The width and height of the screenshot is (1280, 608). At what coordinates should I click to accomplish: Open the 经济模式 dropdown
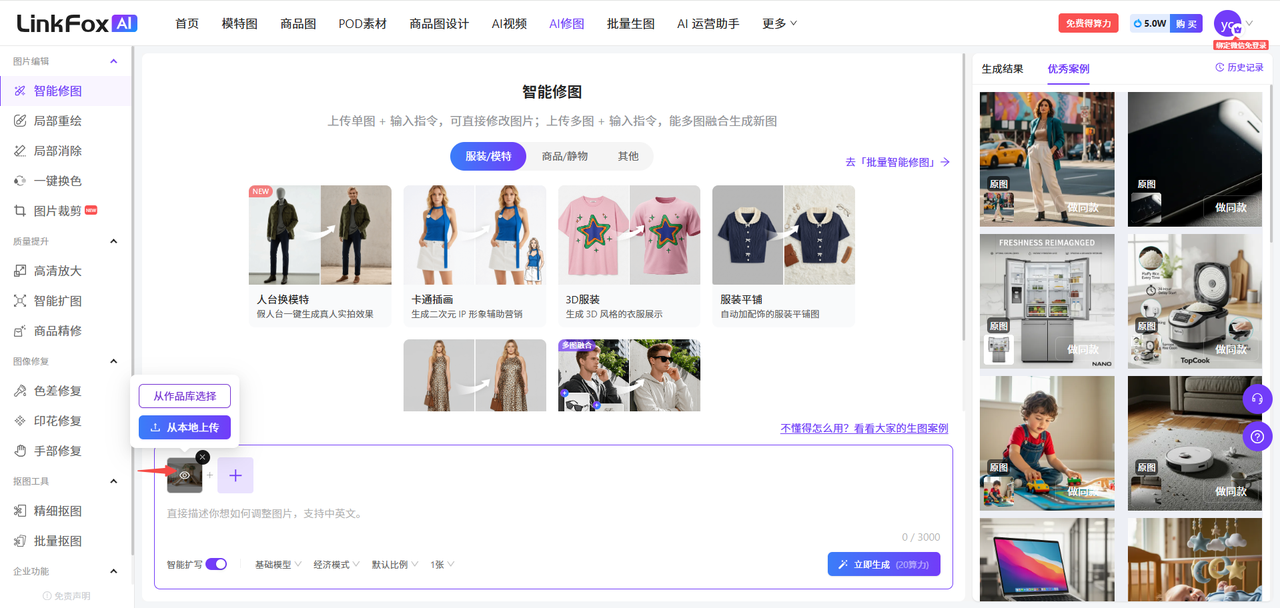337,565
